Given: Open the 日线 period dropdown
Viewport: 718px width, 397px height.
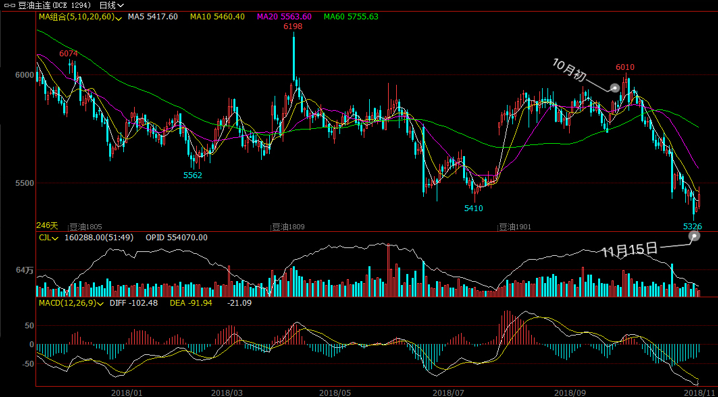Looking at the screenshot, I should pos(111,5).
